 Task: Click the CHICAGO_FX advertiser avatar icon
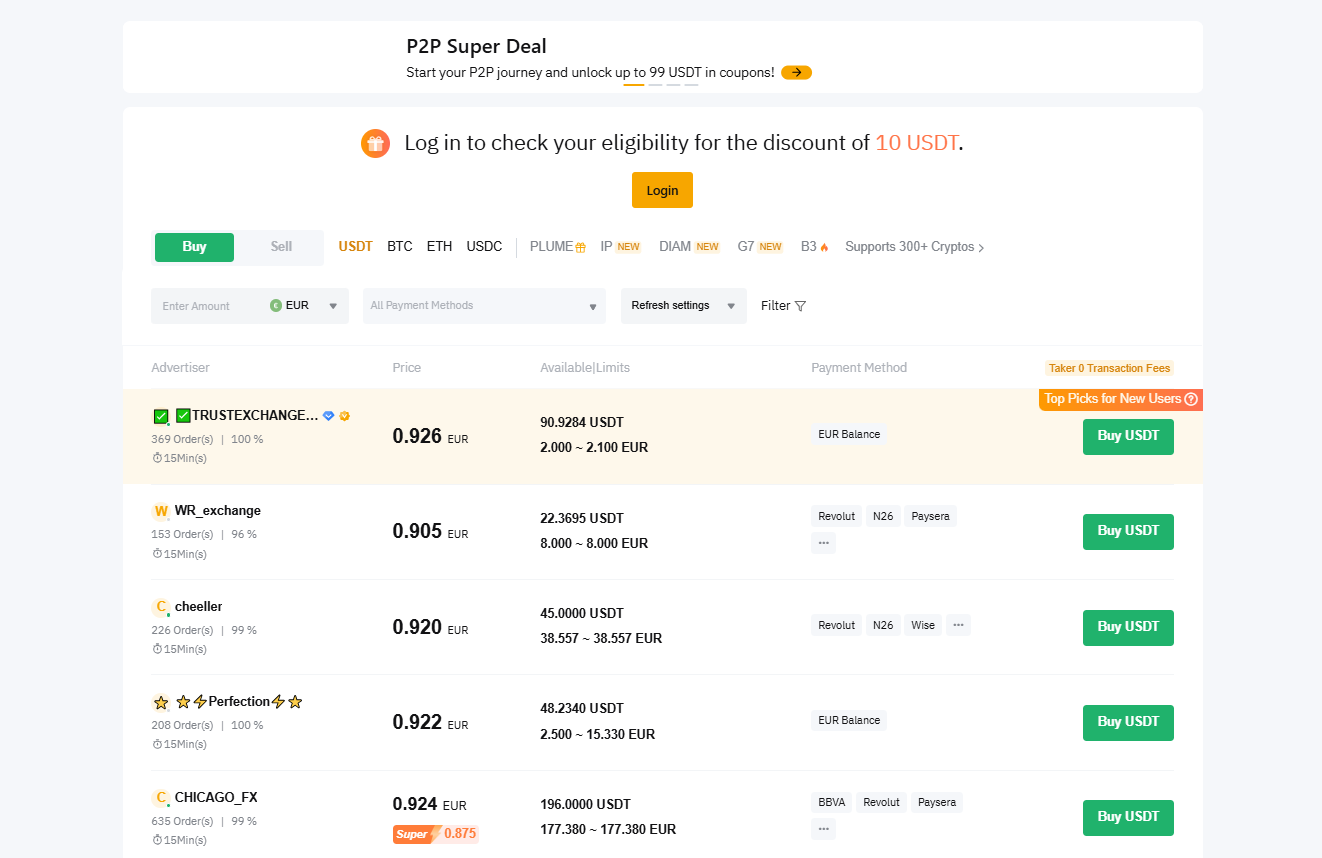tap(161, 798)
